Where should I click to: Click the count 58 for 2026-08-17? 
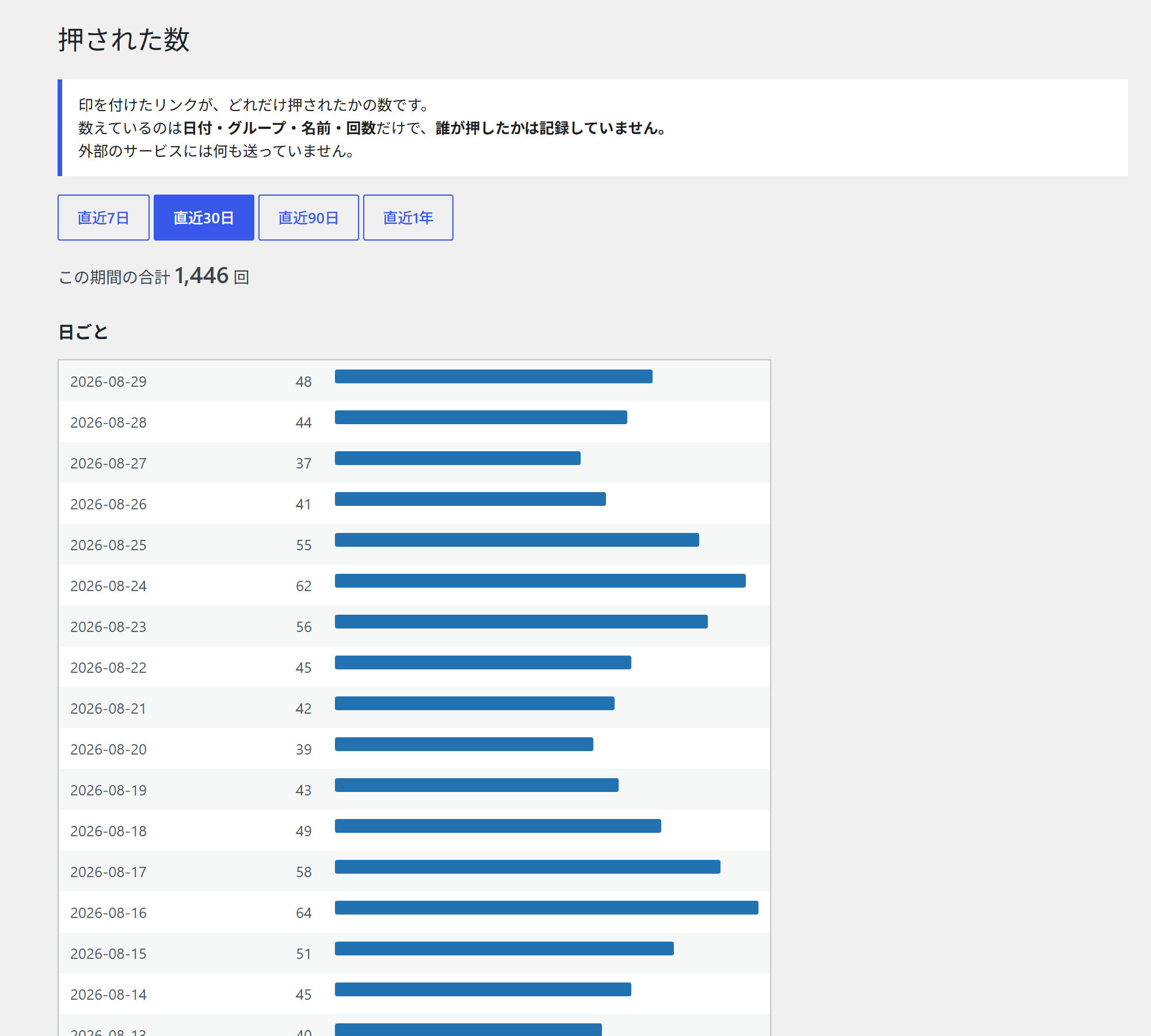click(x=304, y=872)
